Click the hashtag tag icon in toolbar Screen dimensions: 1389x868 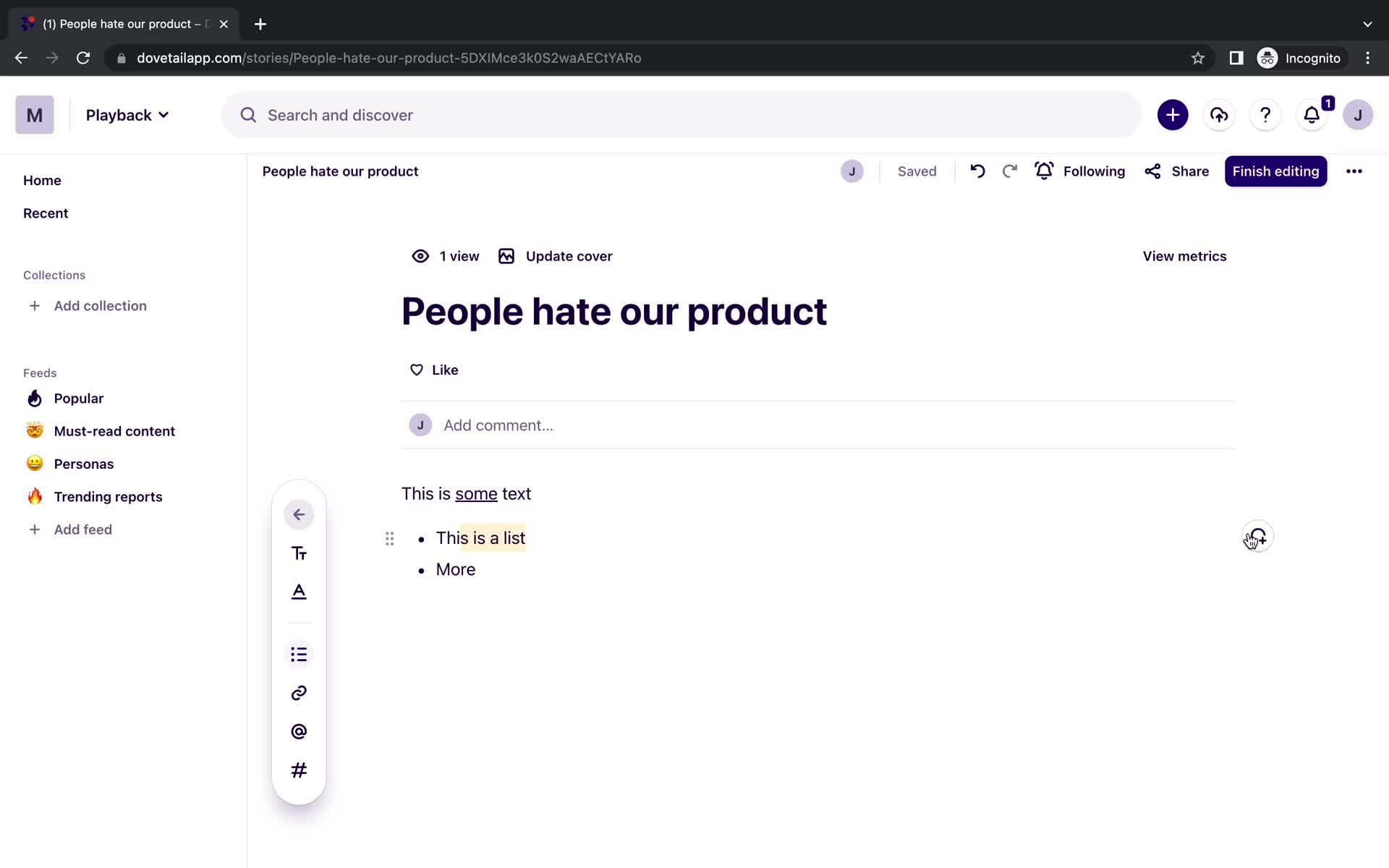coord(299,770)
